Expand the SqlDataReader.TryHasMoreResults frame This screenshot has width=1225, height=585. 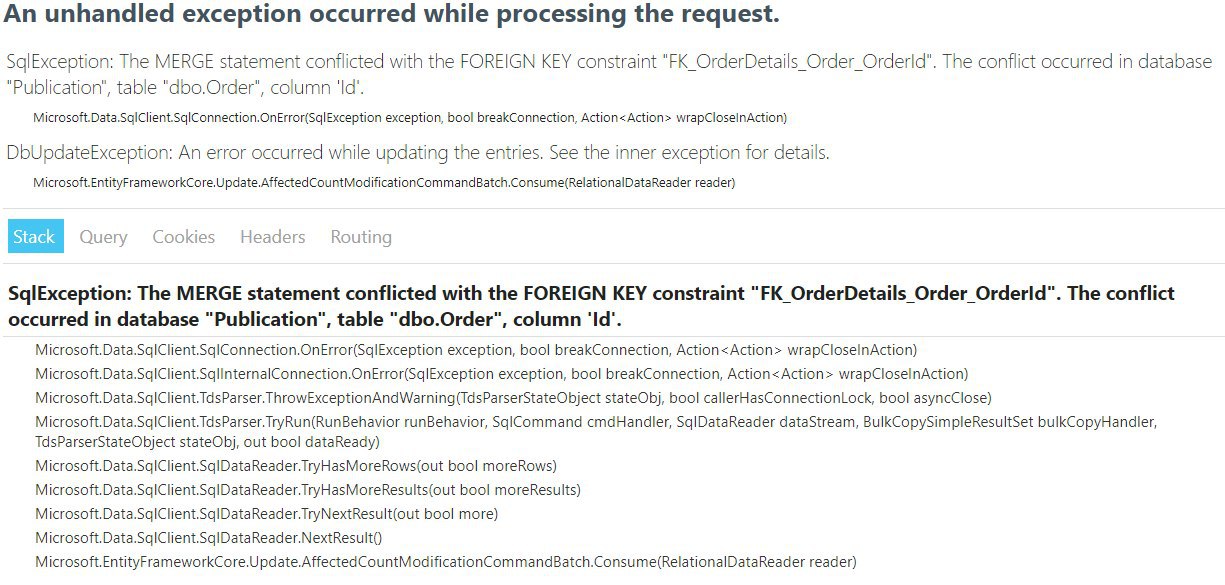(x=308, y=490)
